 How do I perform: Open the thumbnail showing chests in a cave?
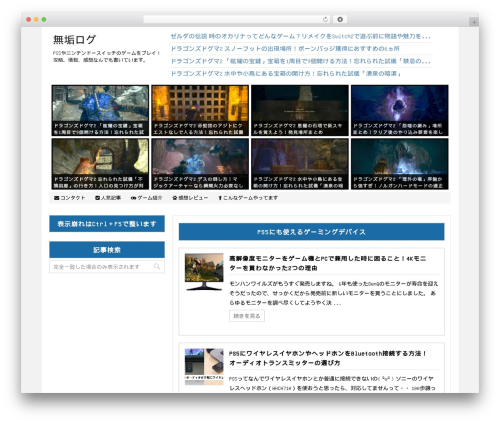[x=300, y=164]
